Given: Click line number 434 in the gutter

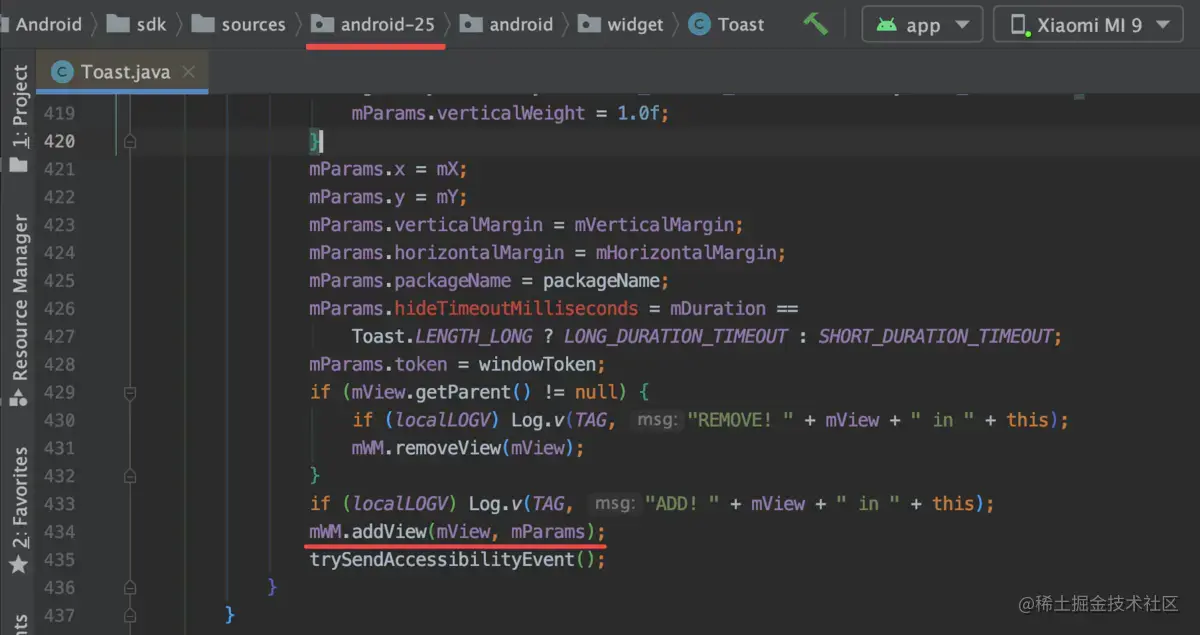Looking at the screenshot, I should (59, 532).
